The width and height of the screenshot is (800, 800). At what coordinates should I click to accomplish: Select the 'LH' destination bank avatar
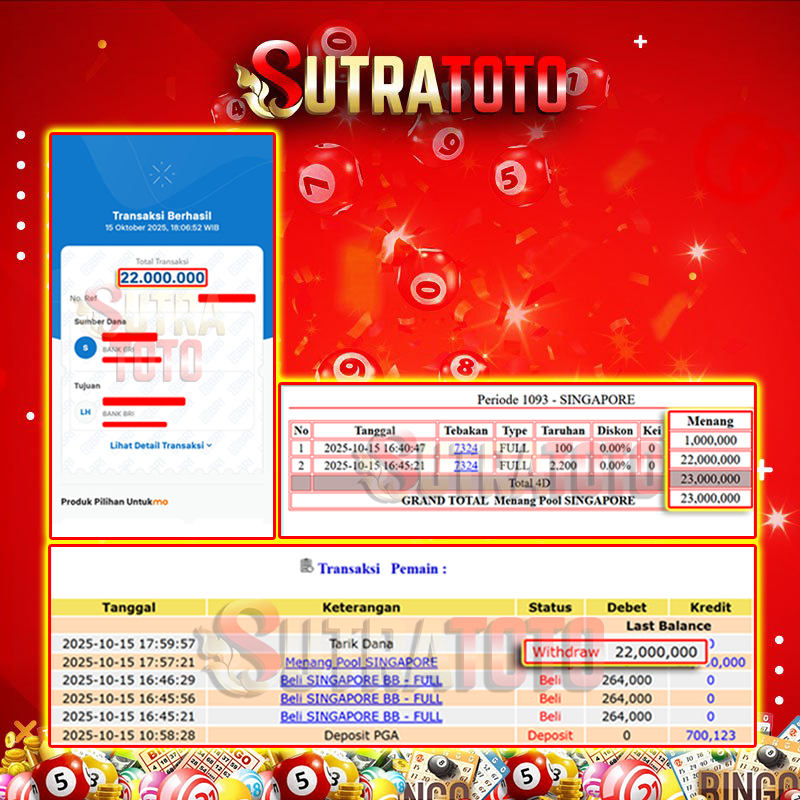tap(86, 410)
